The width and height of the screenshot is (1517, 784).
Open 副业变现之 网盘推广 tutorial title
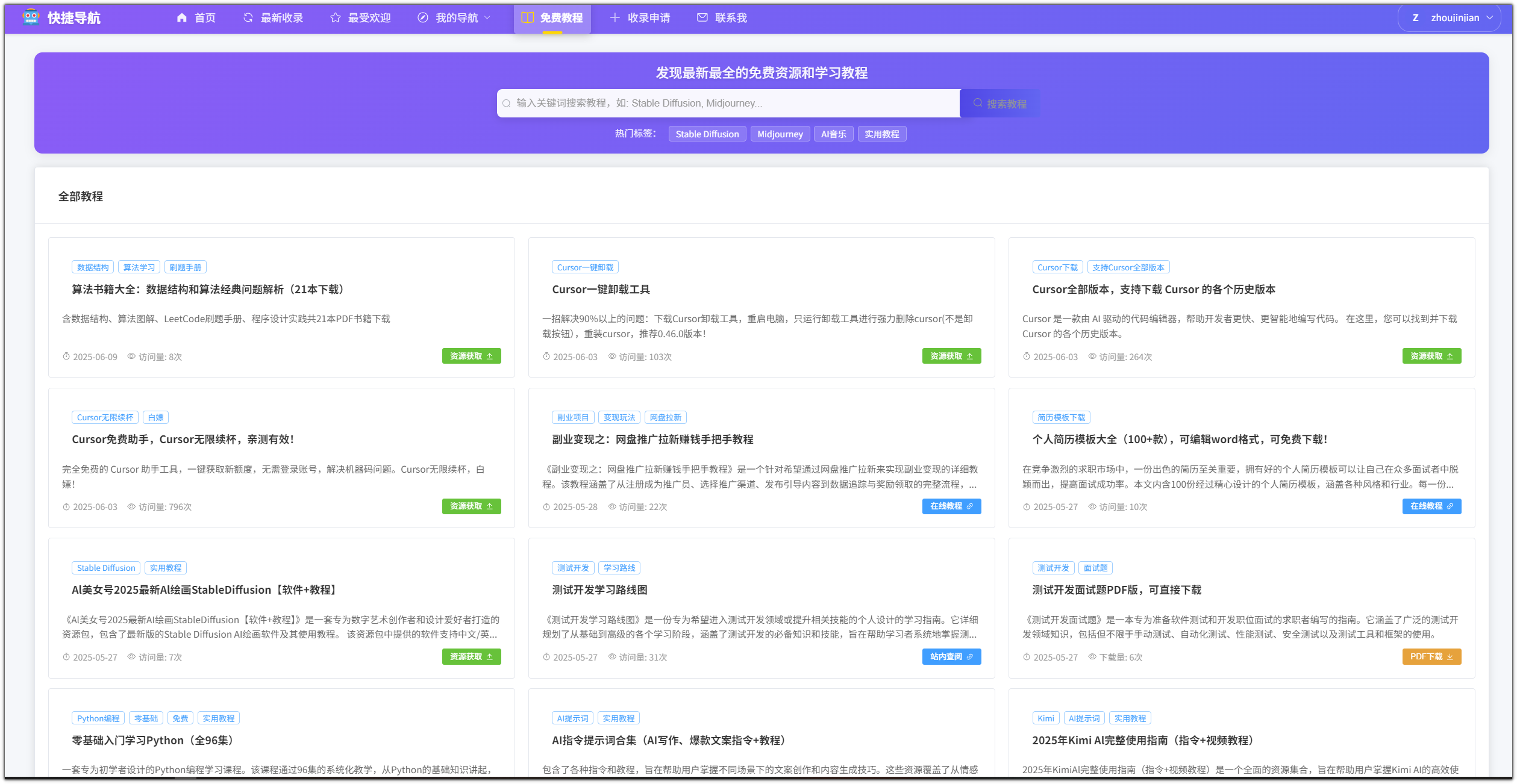tap(652, 440)
